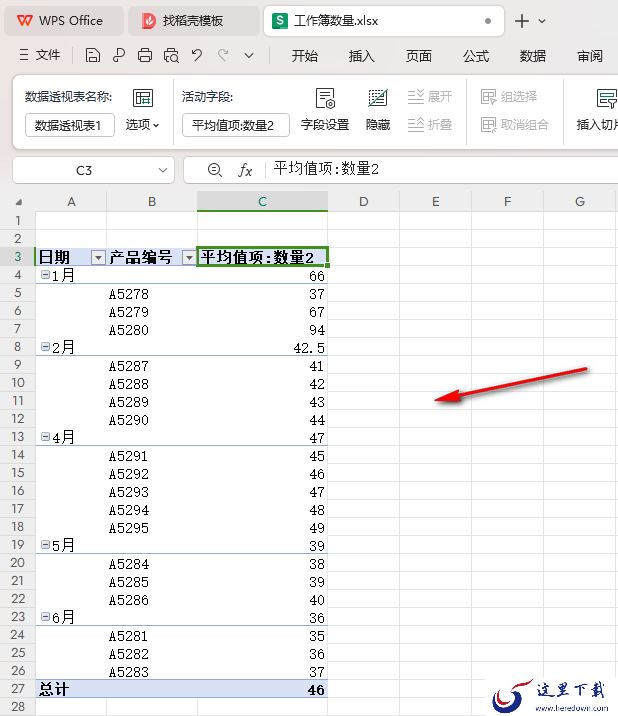The image size is (618, 716).
Task: Click the 插入切片器 insert slicer button
Action: [597, 110]
